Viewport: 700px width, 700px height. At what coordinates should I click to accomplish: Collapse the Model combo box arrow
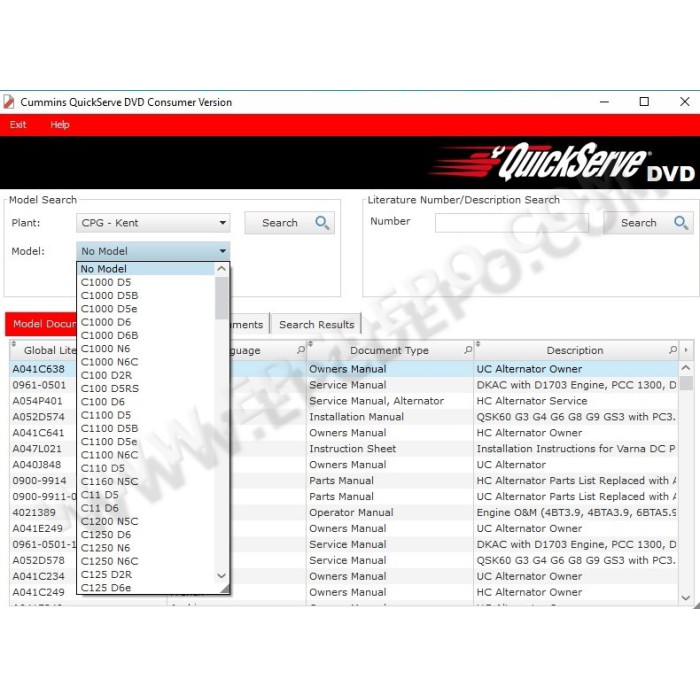point(222,251)
